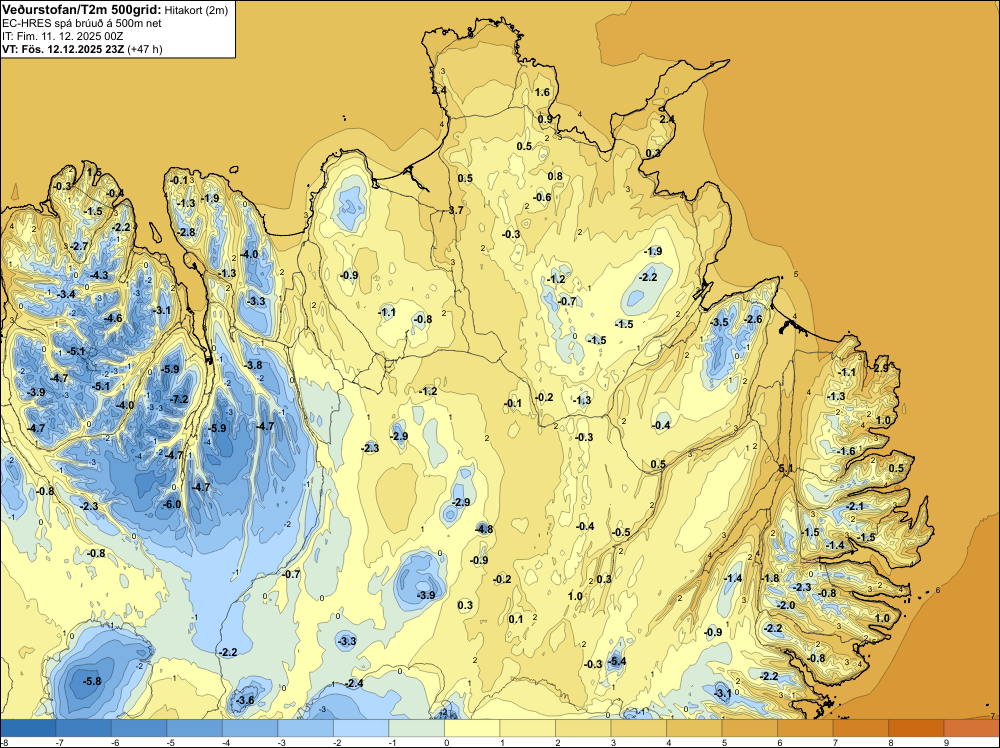This screenshot has height=748, width=1000.
Task: Click the legend swatch between 8 and 9
Action: tap(916, 728)
